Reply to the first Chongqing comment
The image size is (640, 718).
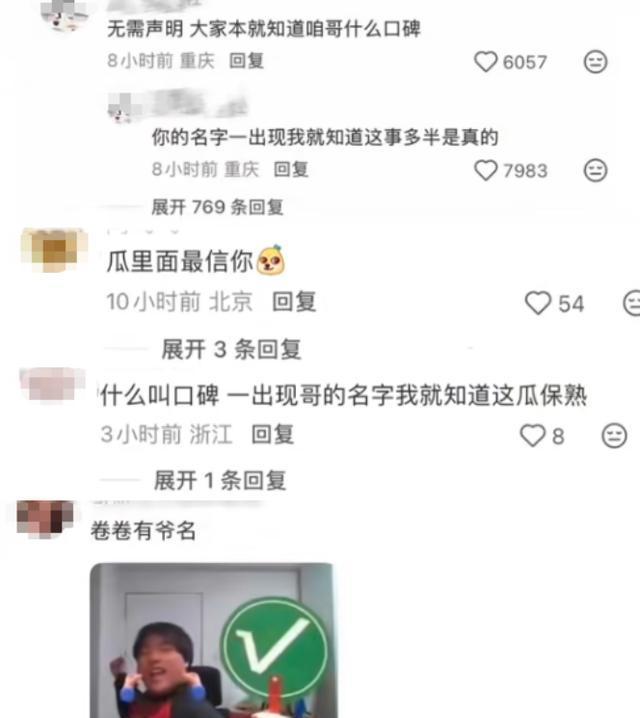tap(246, 60)
